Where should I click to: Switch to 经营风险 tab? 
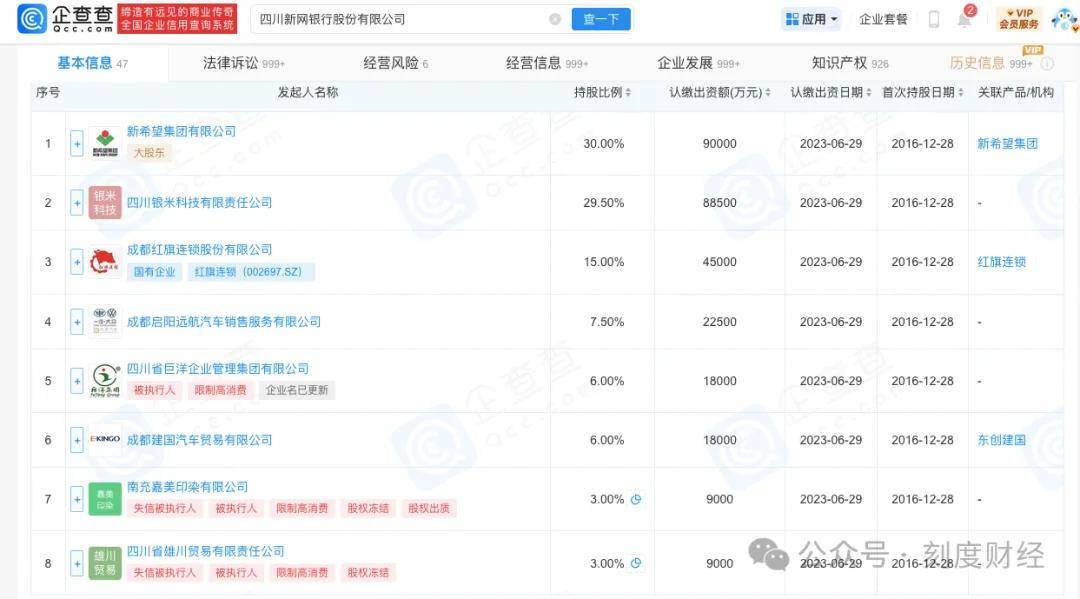point(396,63)
